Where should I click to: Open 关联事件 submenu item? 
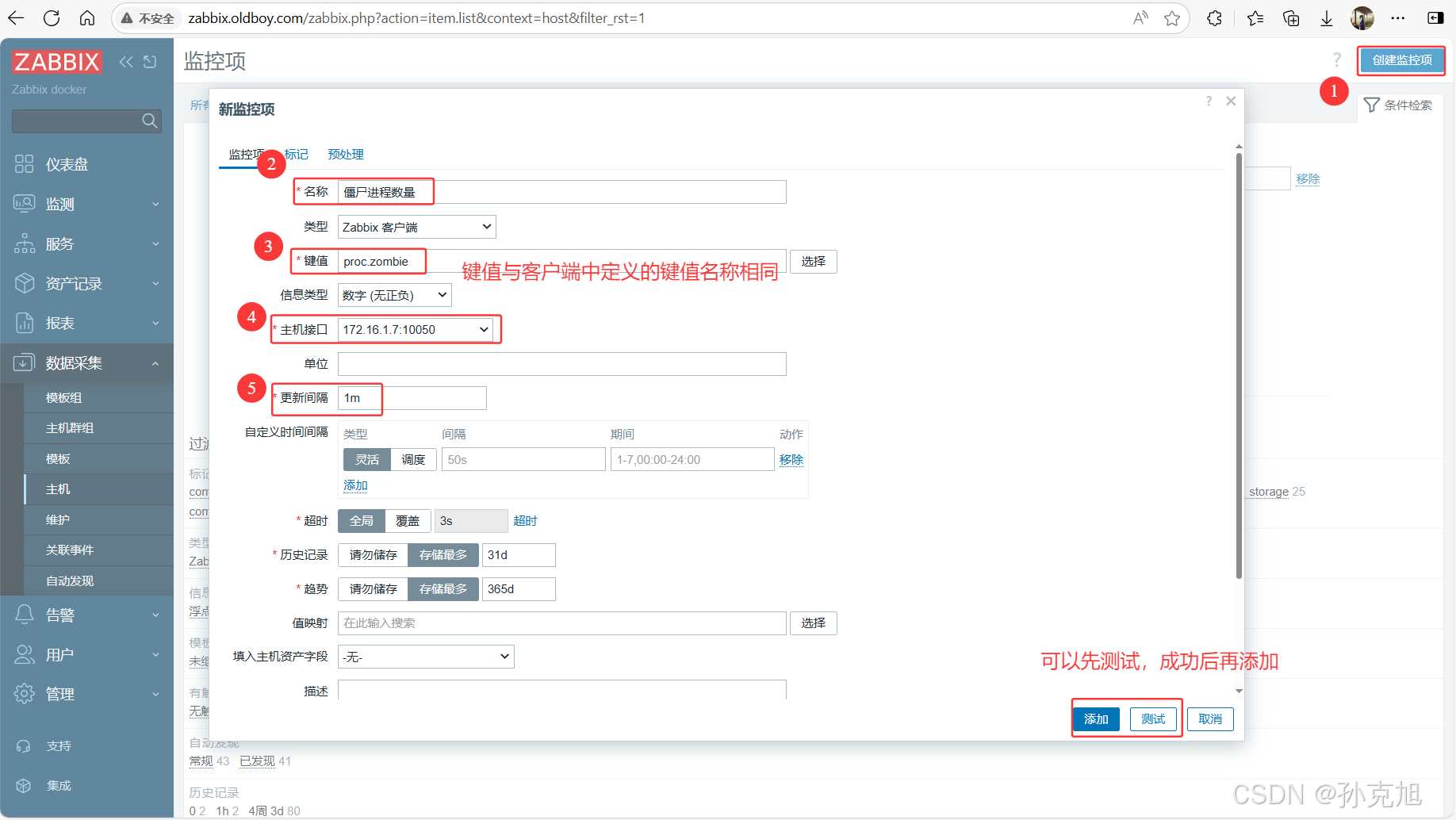98,550
